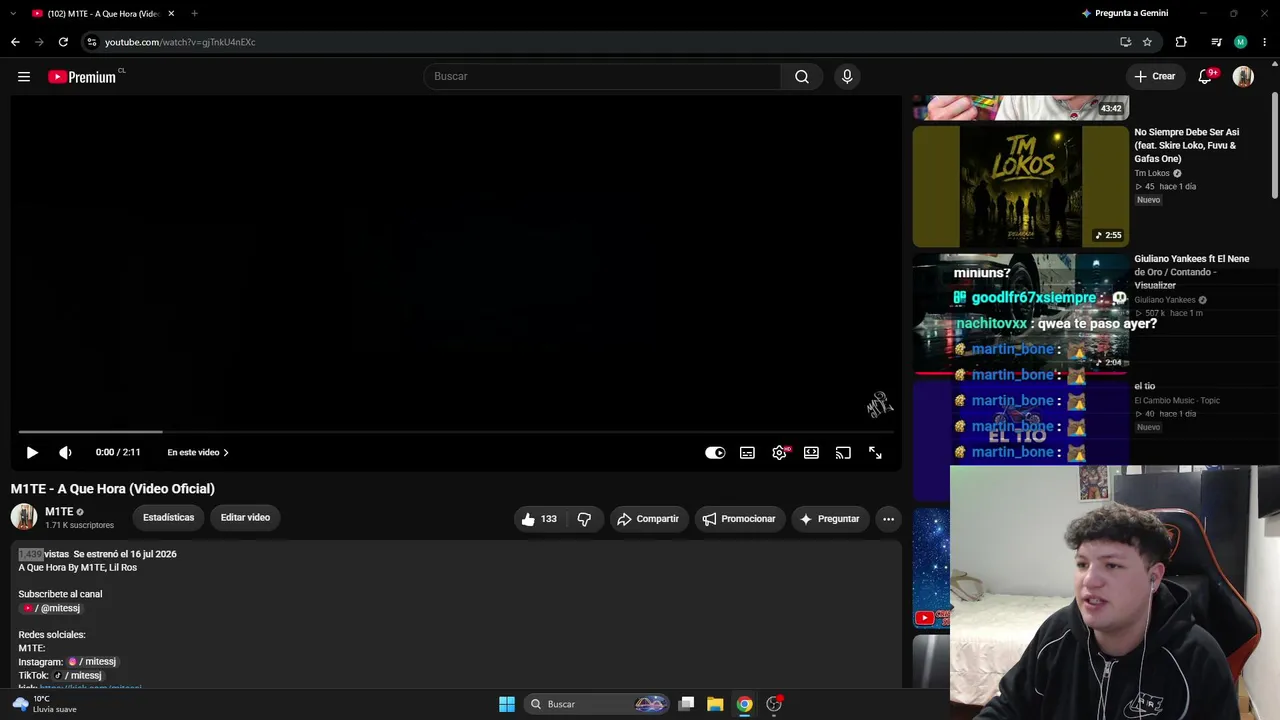Image resolution: width=1280 pixels, height=720 pixels.
Task: Open 'No Siempre Debe Ser Asi' video title
Action: 1187,146
